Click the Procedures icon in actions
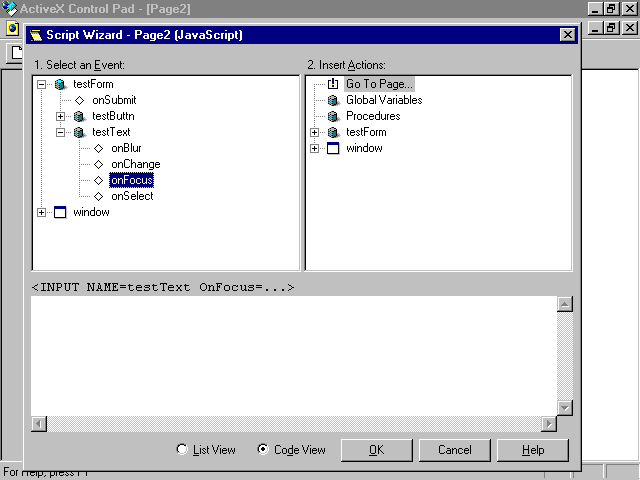This screenshot has height=480, width=640. (333, 116)
